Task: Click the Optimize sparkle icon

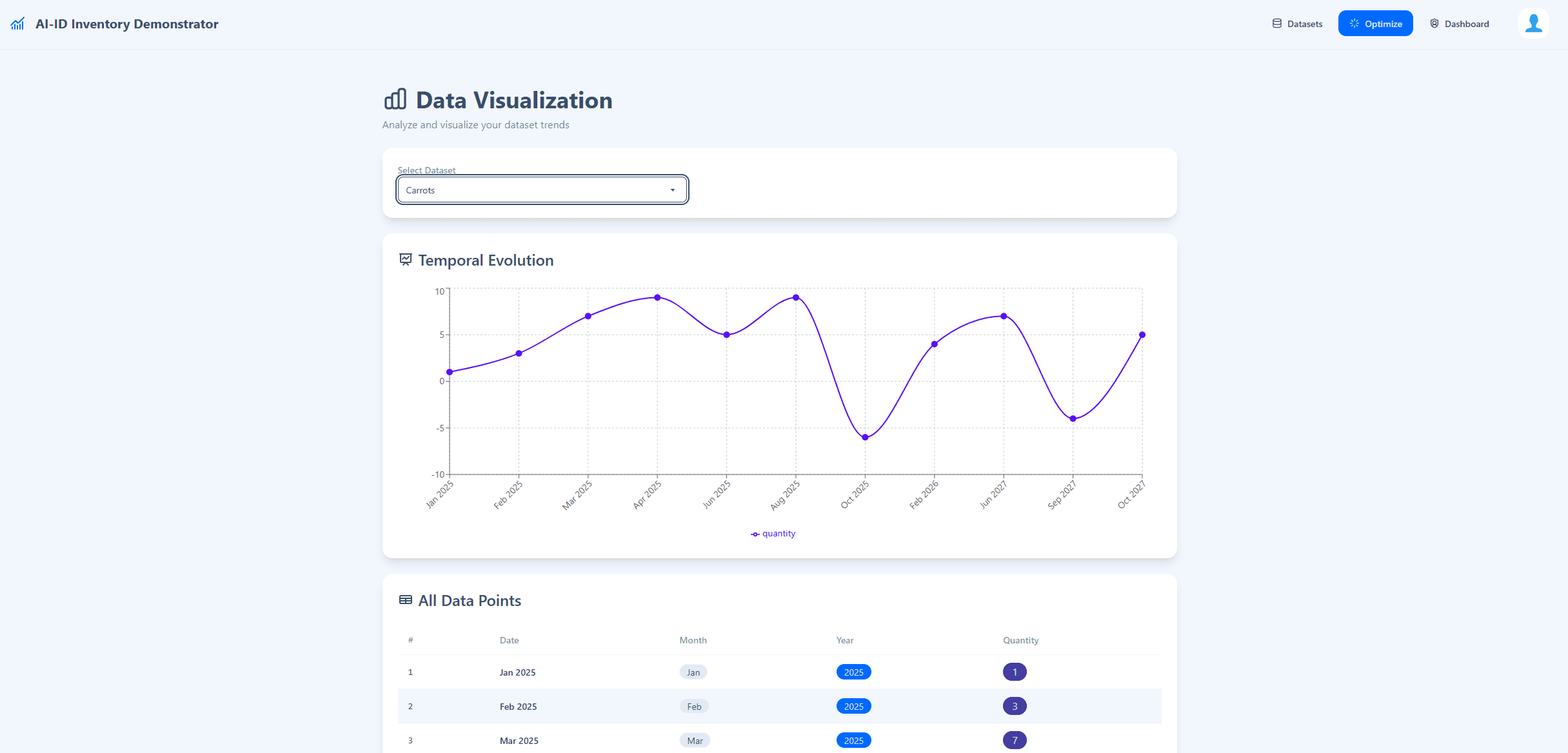Action: tap(1354, 23)
